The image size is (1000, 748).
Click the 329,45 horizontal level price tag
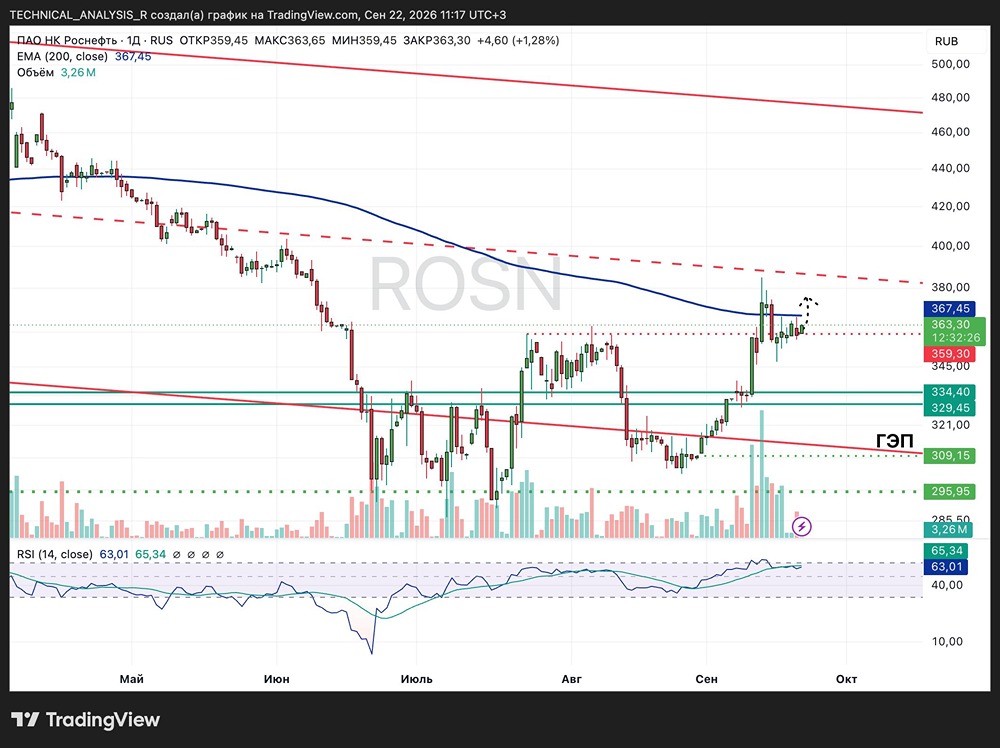click(950, 408)
